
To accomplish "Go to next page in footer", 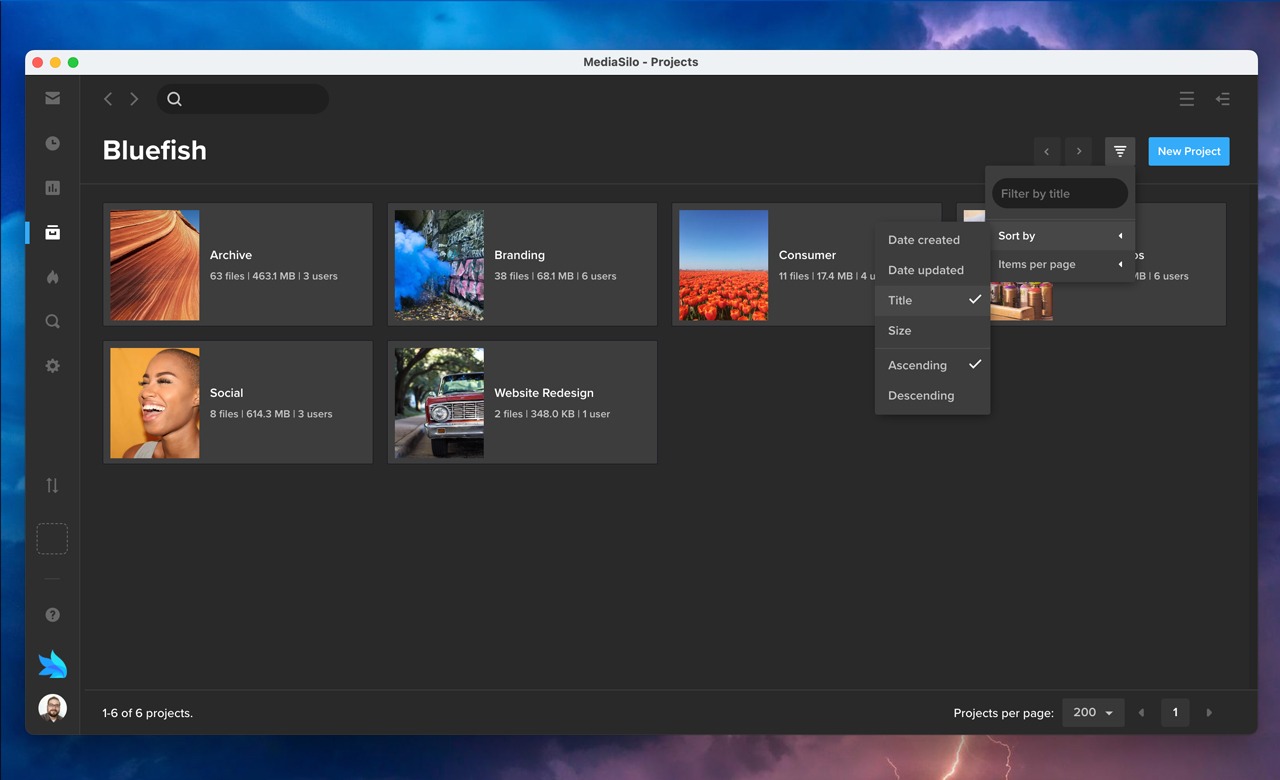I will 1209,713.
